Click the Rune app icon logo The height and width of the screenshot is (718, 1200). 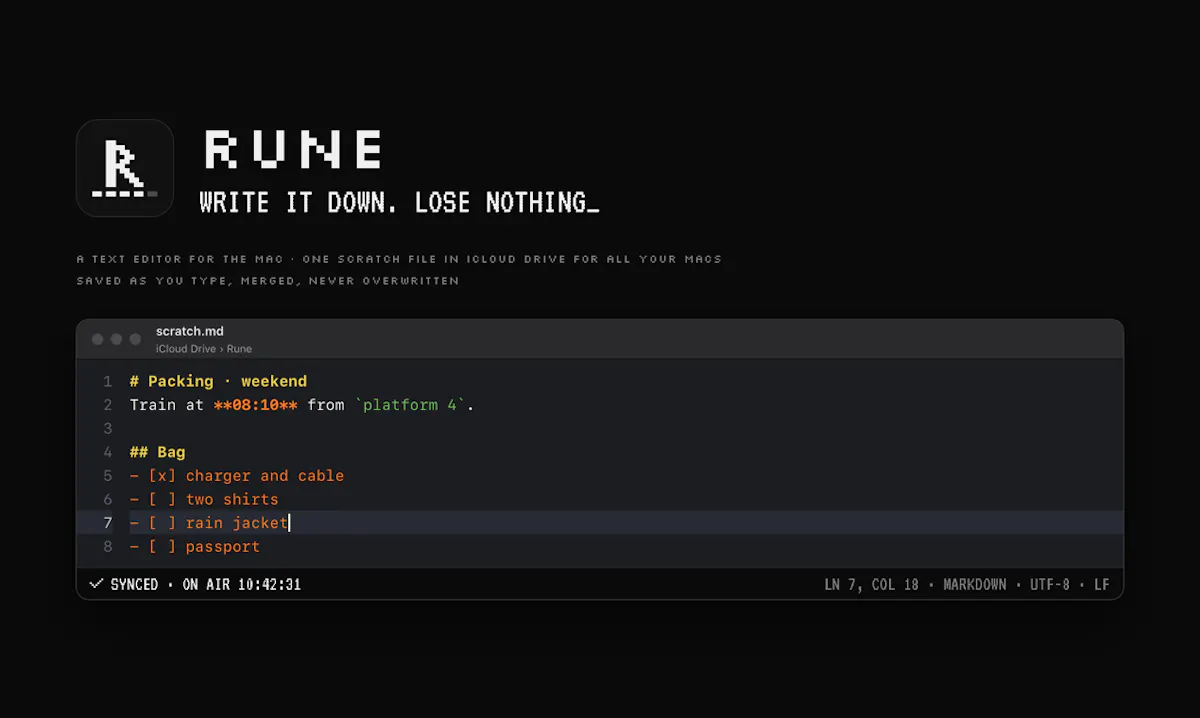click(125, 168)
